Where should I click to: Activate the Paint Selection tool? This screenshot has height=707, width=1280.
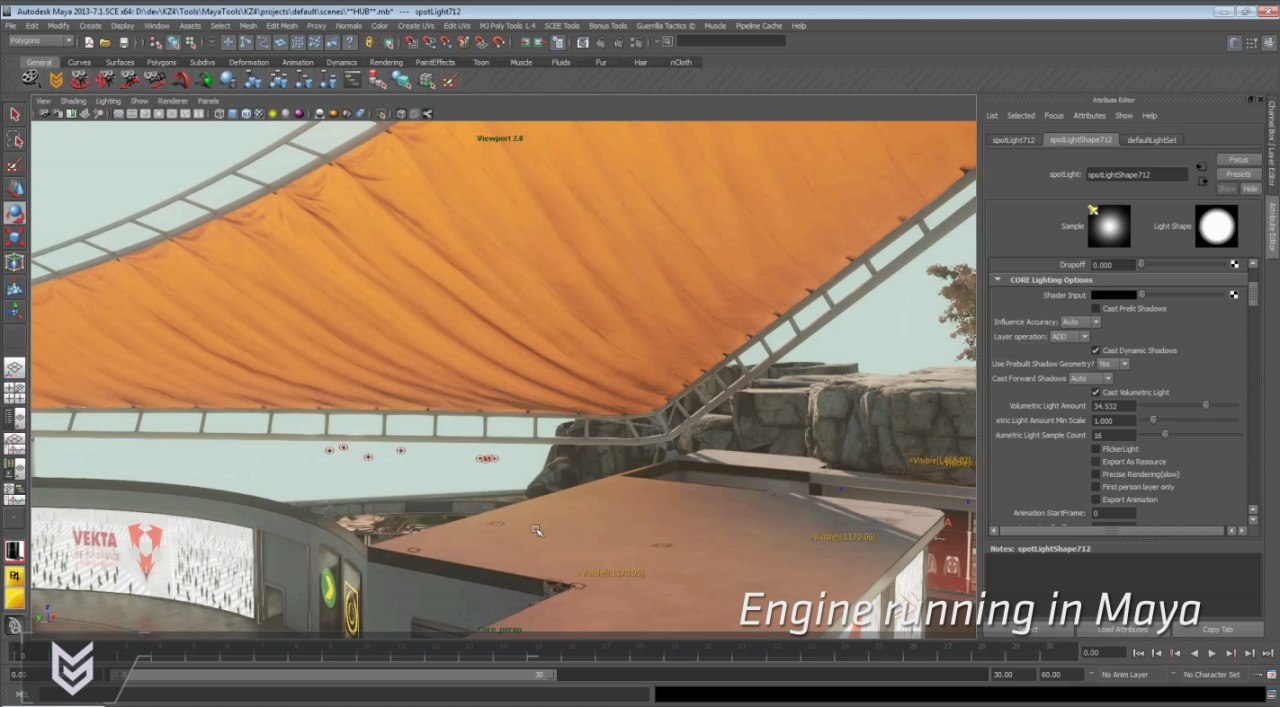15,165
